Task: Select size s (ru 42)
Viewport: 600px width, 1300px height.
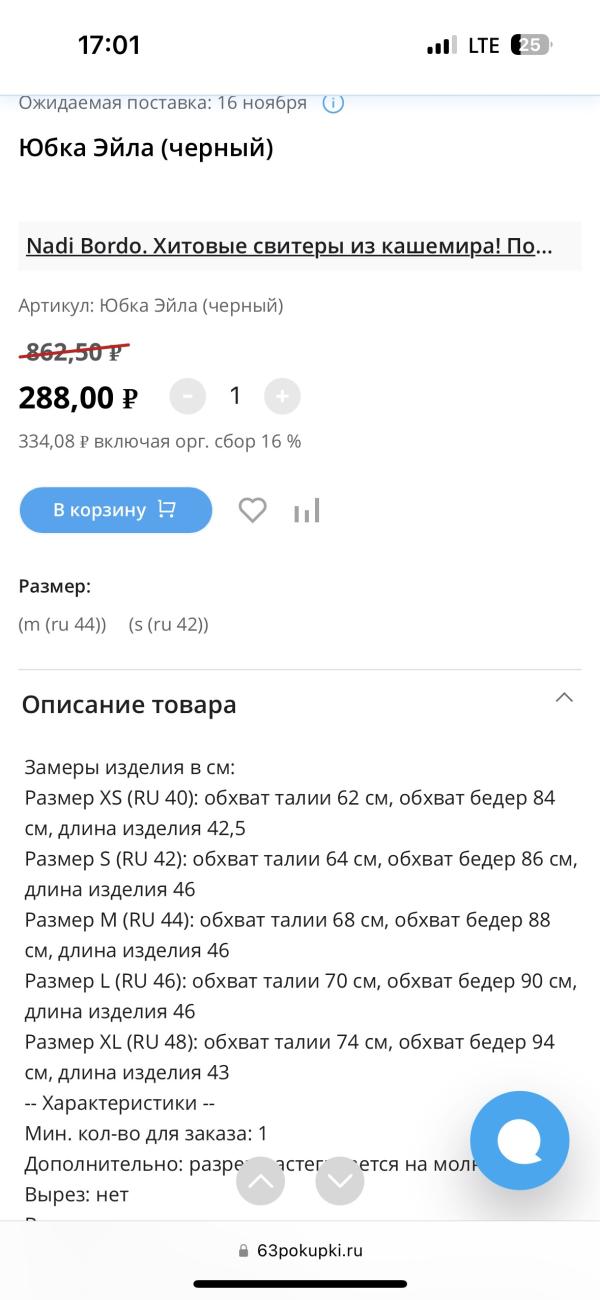Action: point(168,624)
